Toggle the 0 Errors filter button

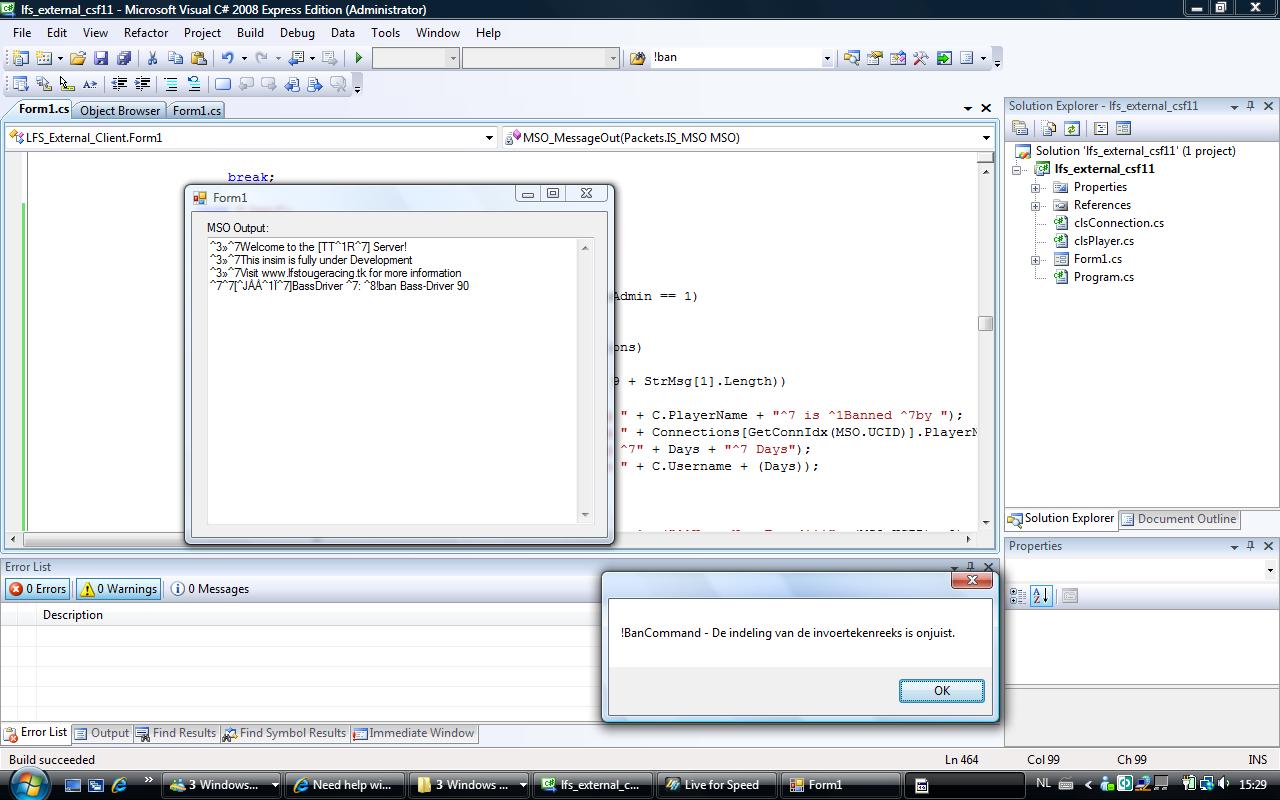pyautogui.click(x=38, y=589)
